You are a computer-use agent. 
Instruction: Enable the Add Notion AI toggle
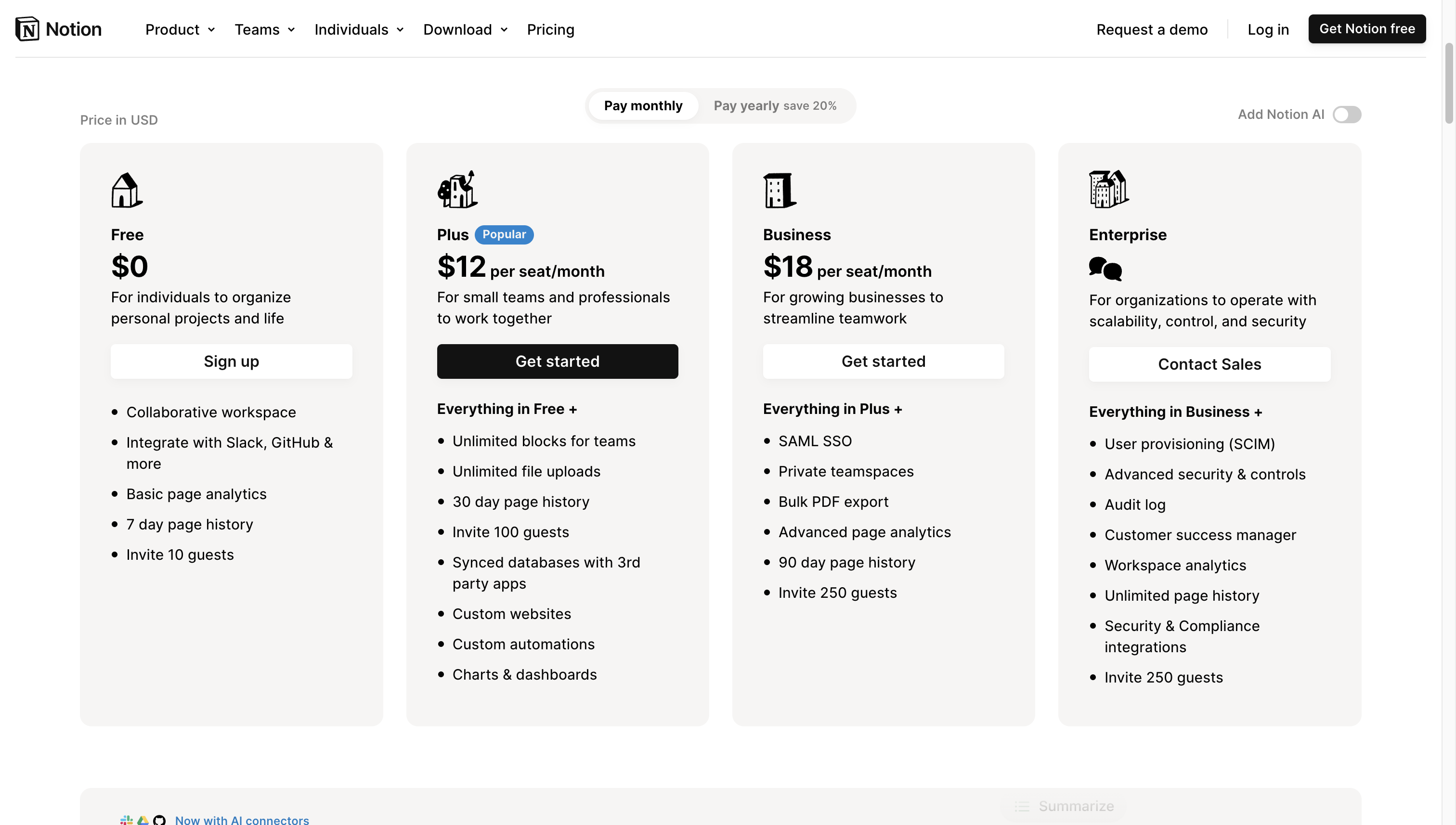(1347, 115)
